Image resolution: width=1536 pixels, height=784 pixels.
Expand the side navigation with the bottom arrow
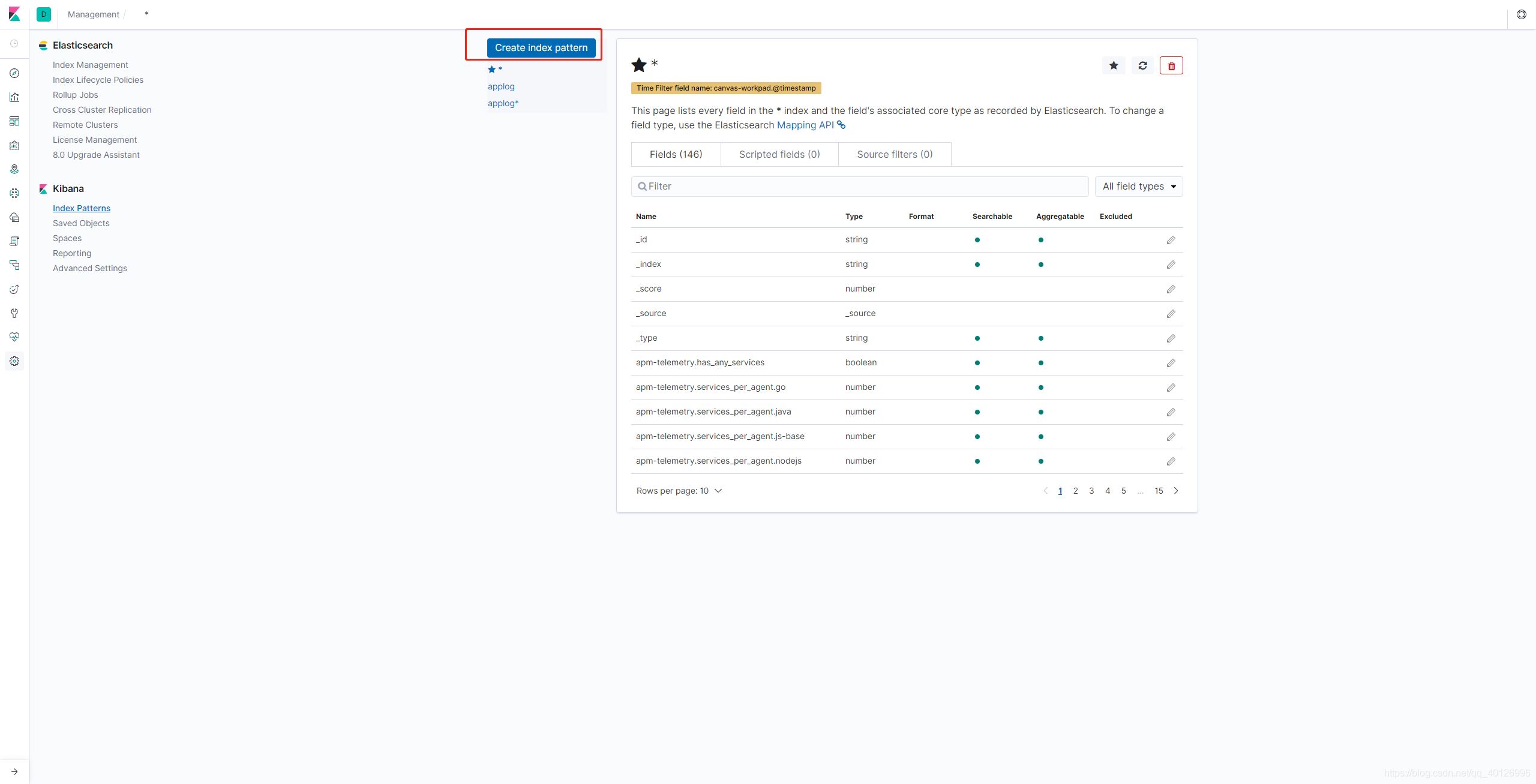tap(14, 772)
